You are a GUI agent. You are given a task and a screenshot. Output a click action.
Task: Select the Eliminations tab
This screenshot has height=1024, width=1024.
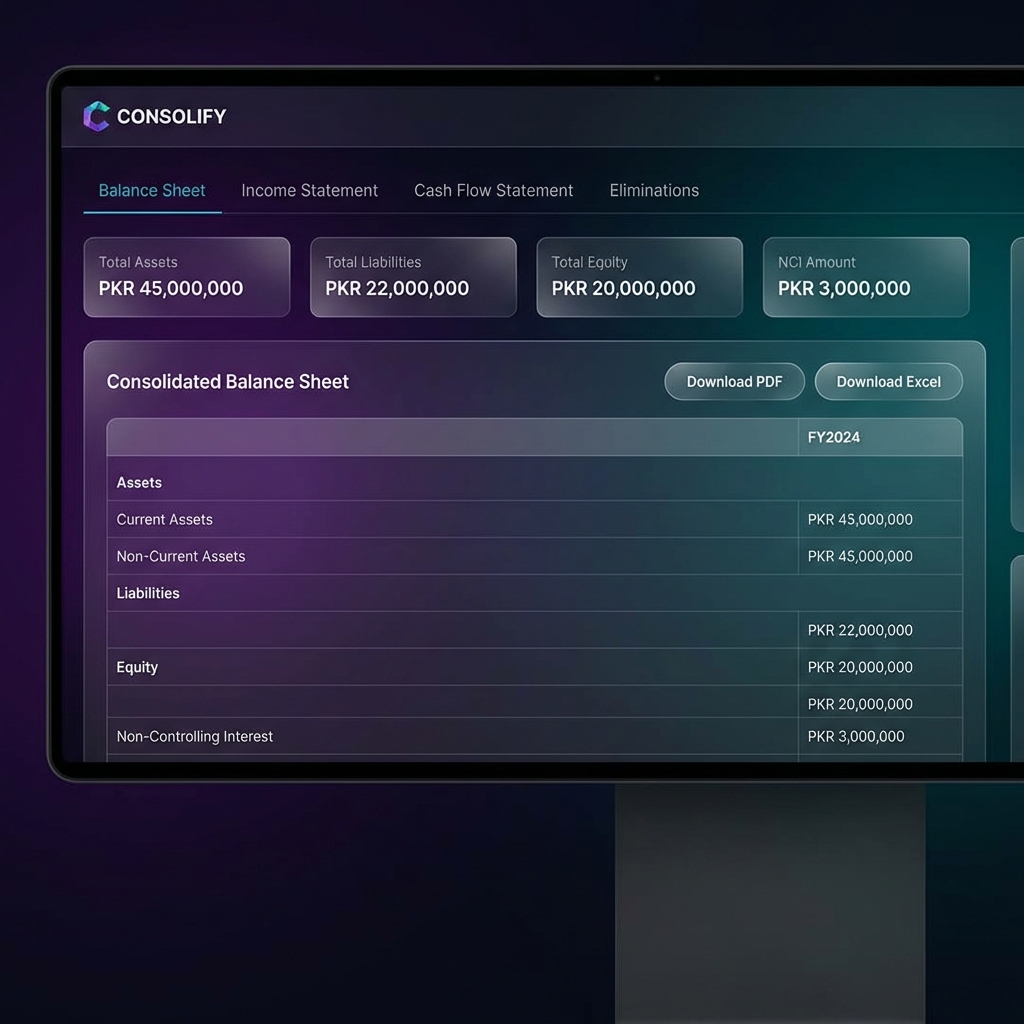tap(653, 190)
